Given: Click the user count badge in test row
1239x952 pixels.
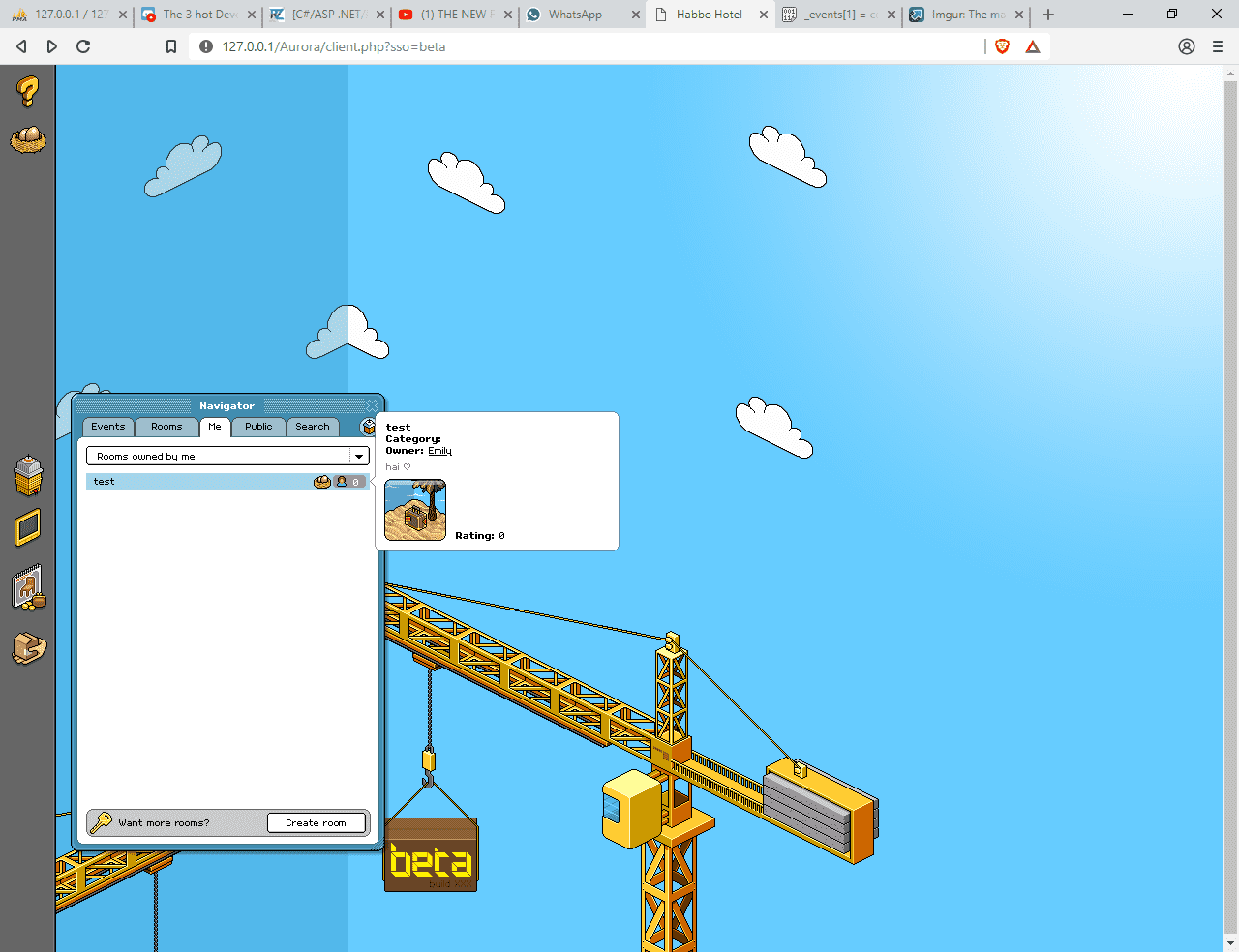Looking at the screenshot, I should pyautogui.click(x=349, y=482).
